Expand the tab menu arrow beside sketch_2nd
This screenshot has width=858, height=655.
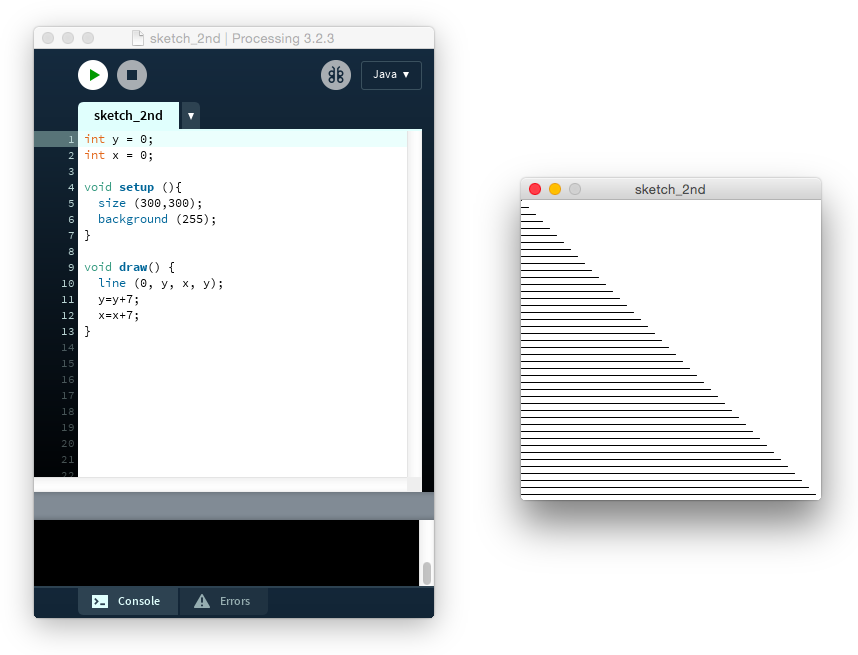click(x=190, y=116)
